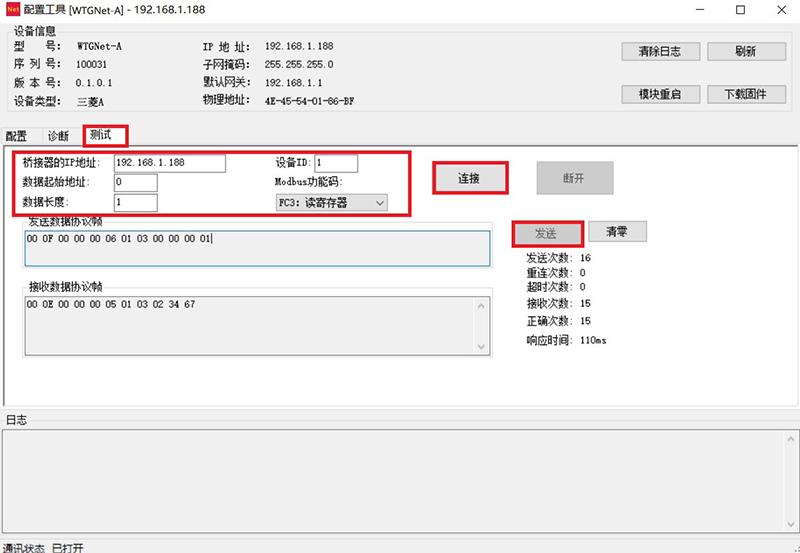800x553 pixels.
Task: Click the 发送 send button
Action: 546,232
